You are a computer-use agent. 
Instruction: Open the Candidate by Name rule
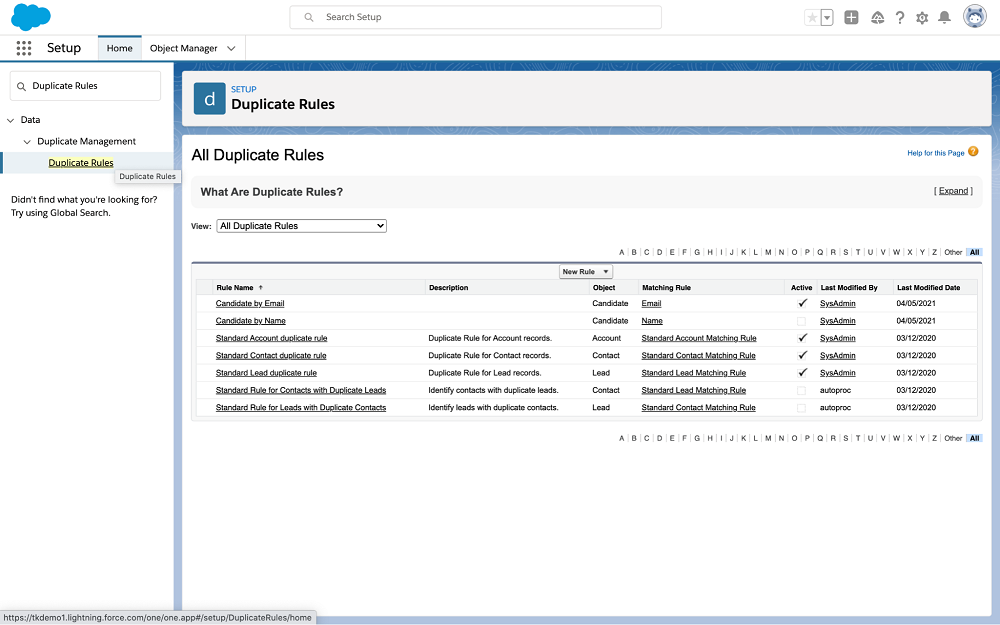pos(251,321)
